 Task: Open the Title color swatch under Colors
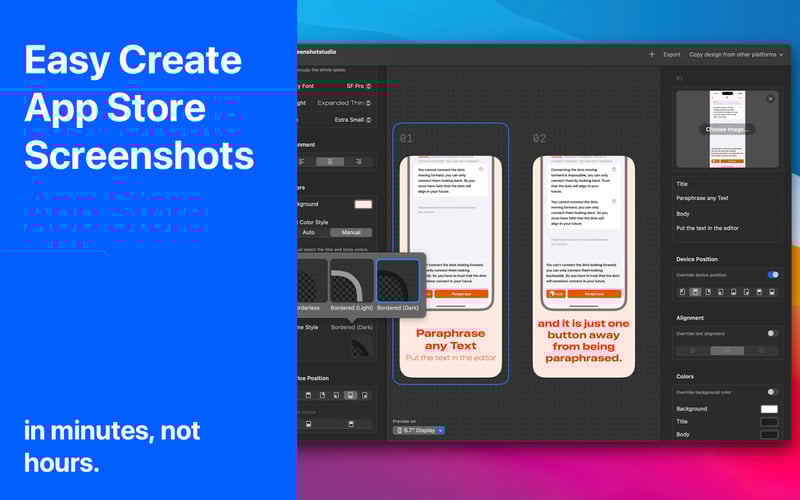coord(769,421)
